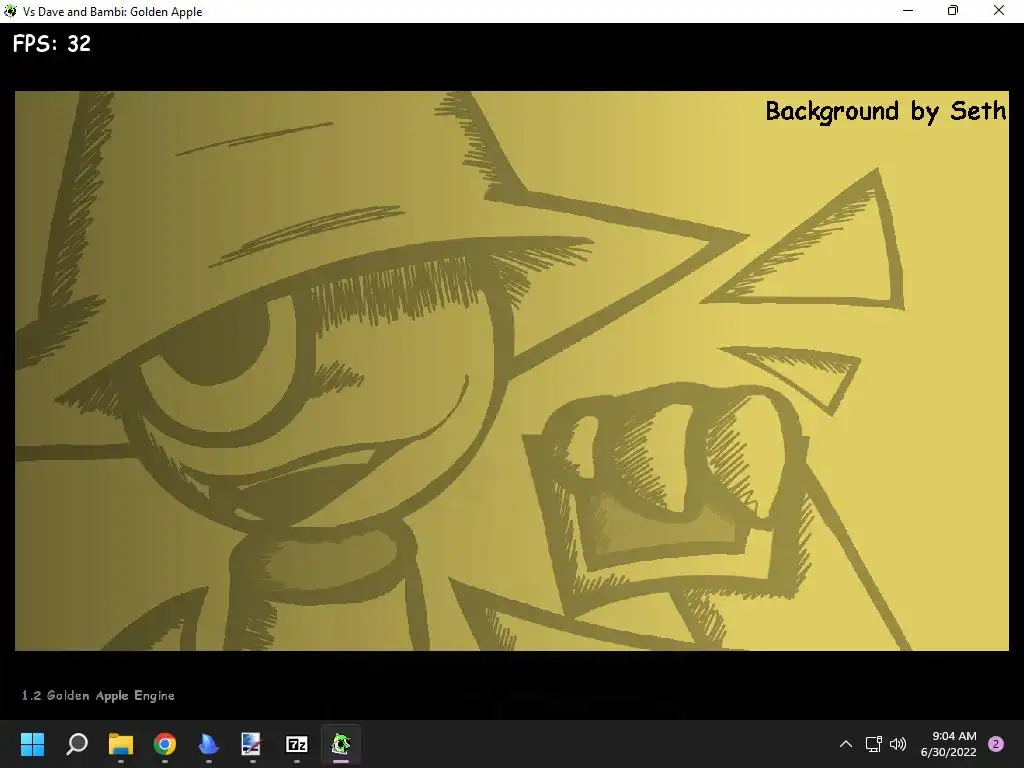The width and height of the screenshot is (1024, 768).
Task: Close the Vs Dave and Bambi window
Action: pos(999,11)
